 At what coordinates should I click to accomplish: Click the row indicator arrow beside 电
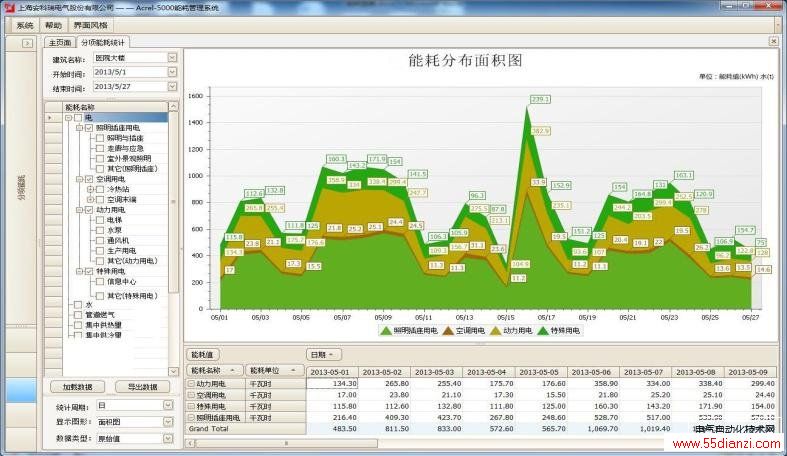(50, 117)
